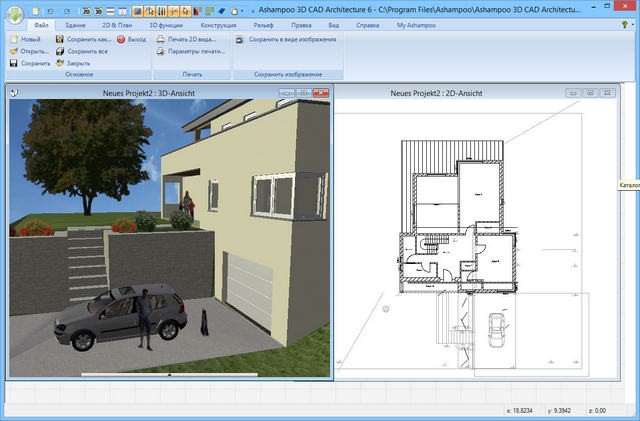Open the My Ashampoo ribbon tab
This screenshot has width=640, height=421.
tap(416, 25)
